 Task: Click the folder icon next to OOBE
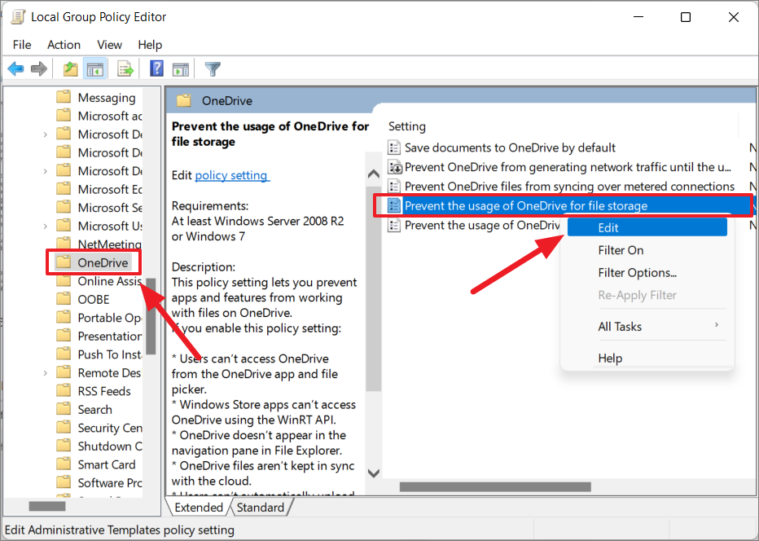[x=63, y=299]
